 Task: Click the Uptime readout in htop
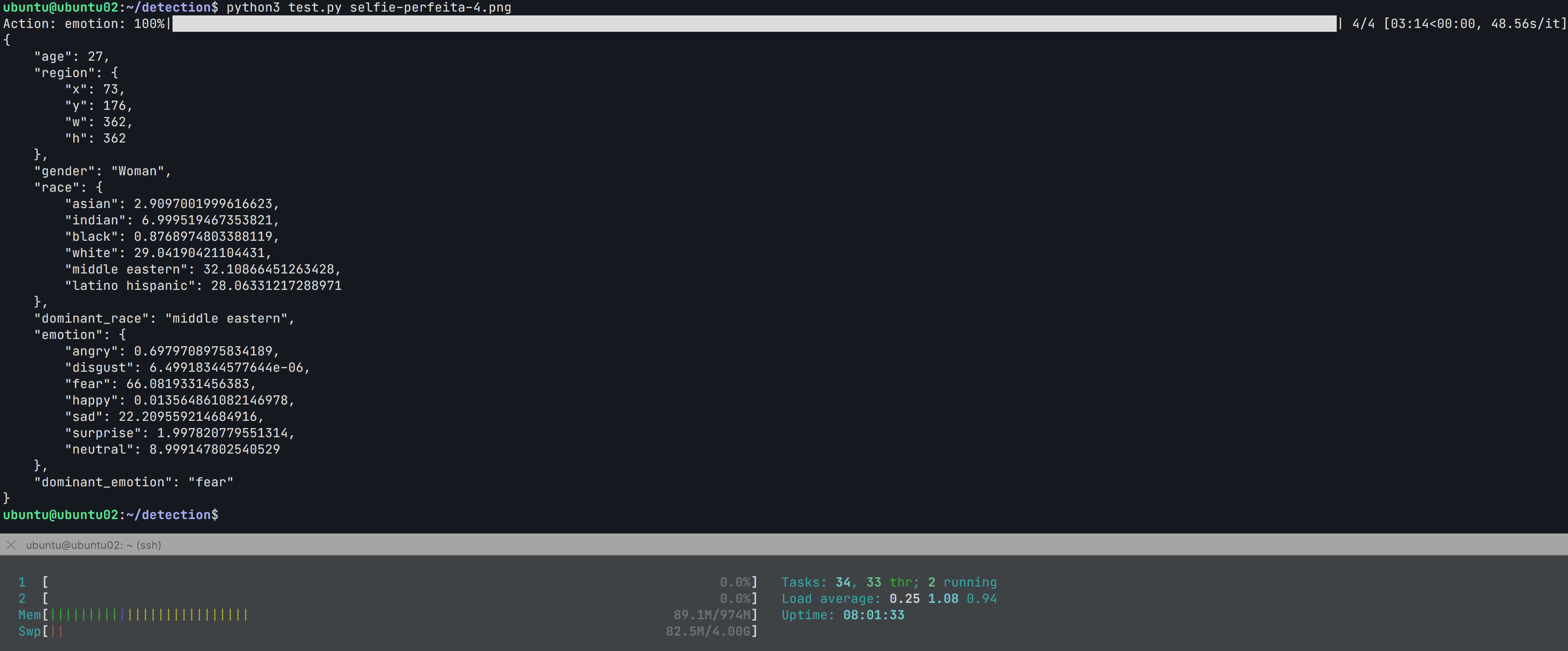[843, 615]
